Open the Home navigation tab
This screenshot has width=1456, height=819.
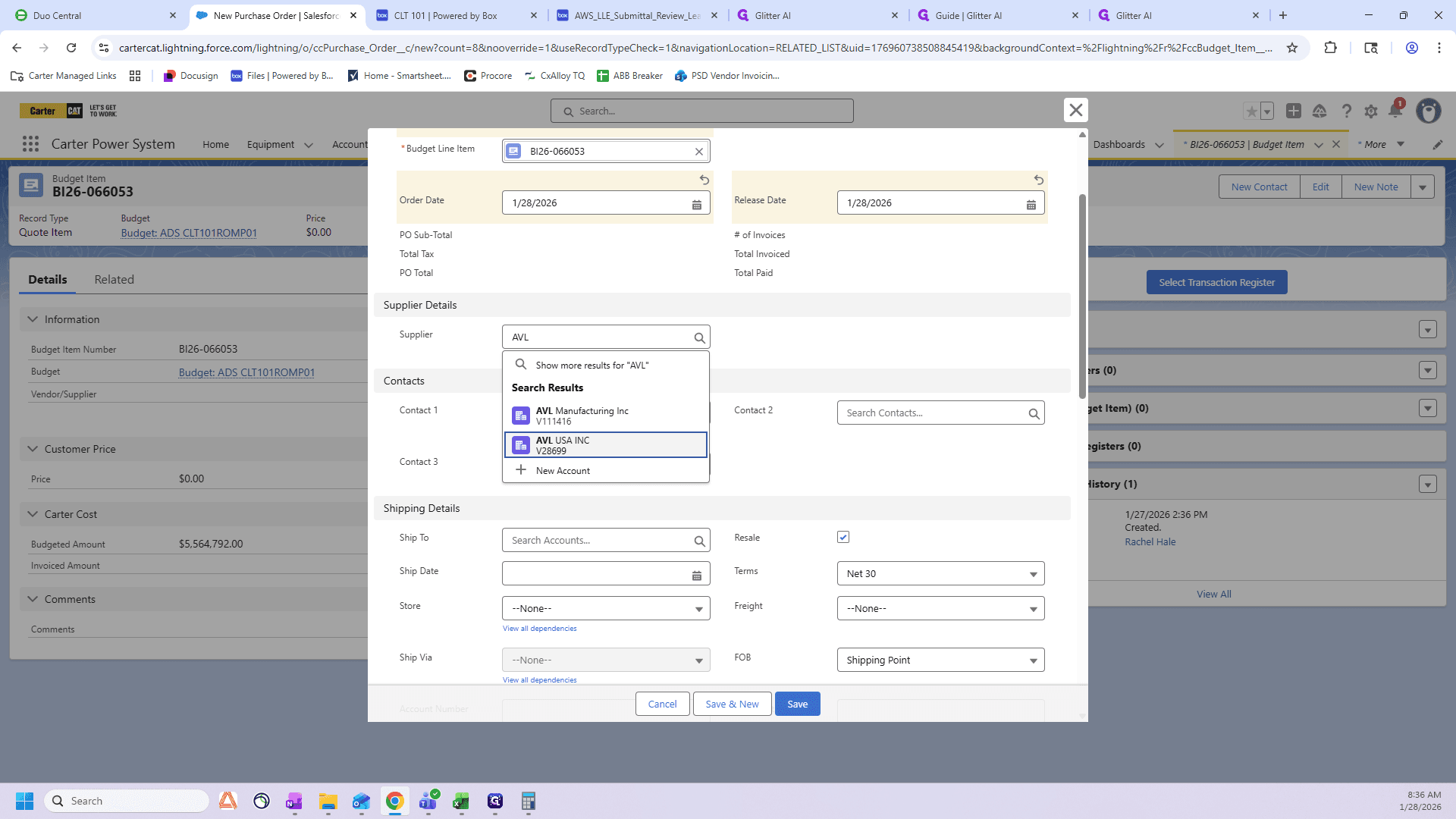(x=215, y=144)
